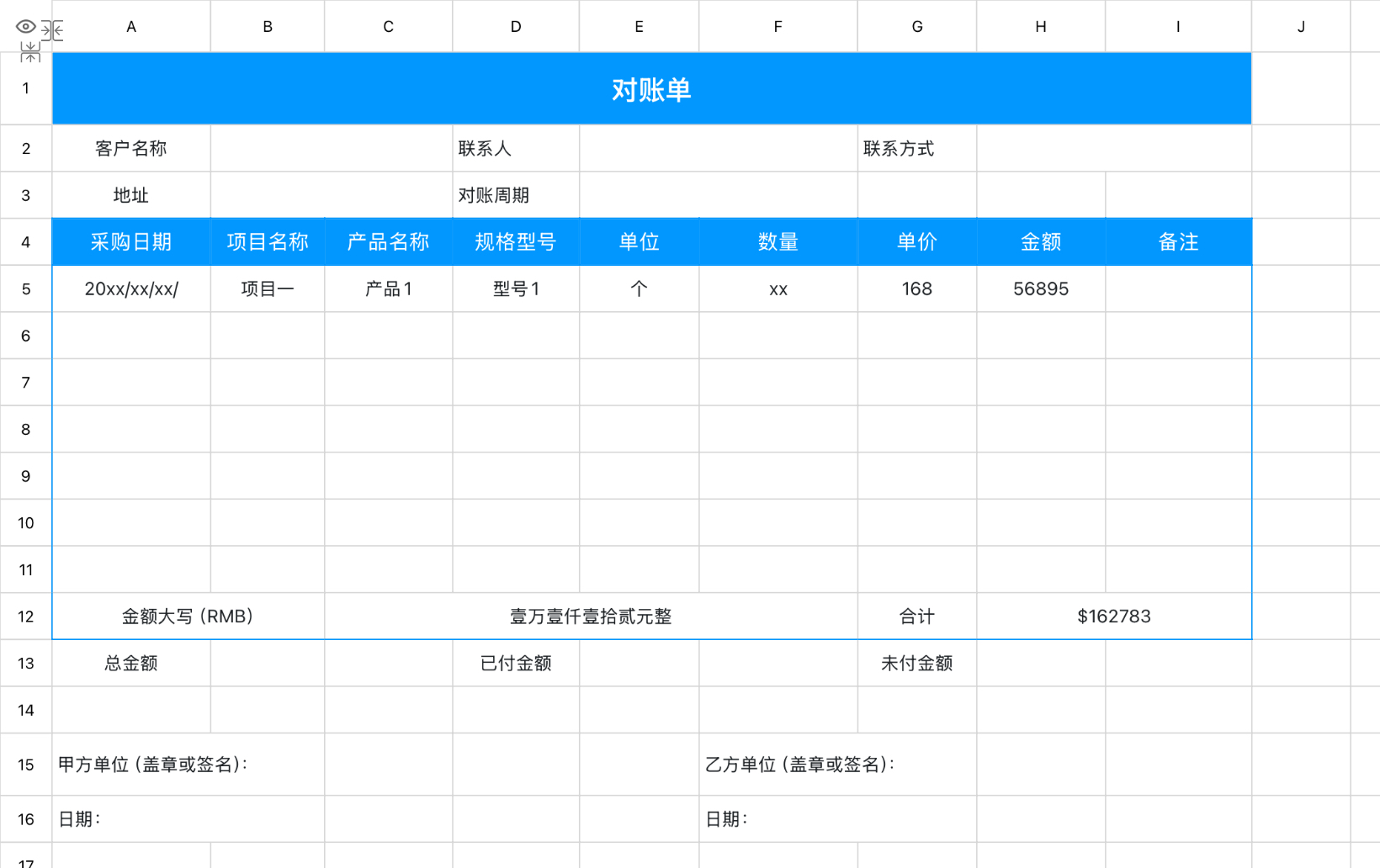Select the 备注 header cell

[1177, 241]
